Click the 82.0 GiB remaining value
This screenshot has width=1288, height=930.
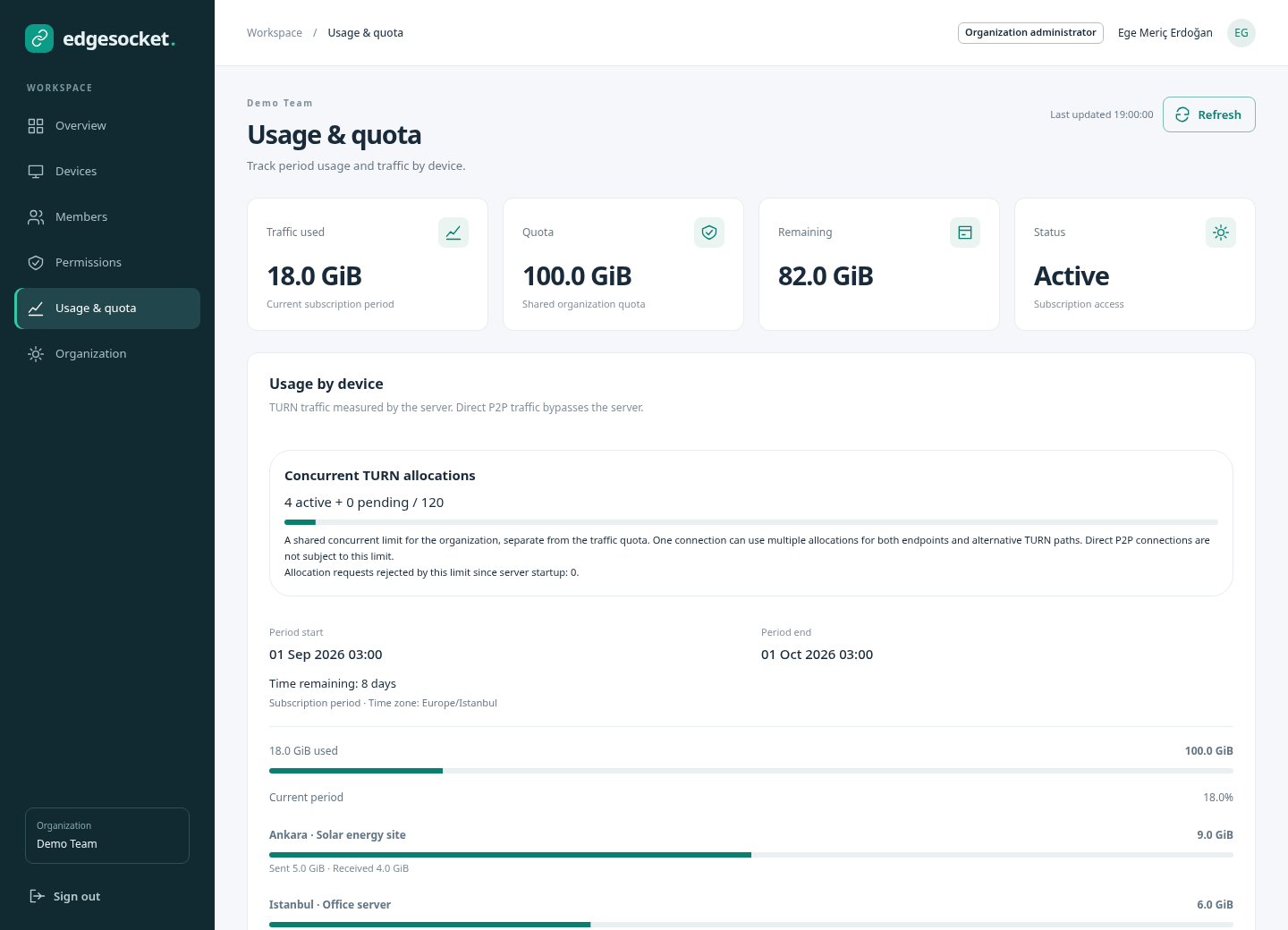coord(826,276)
